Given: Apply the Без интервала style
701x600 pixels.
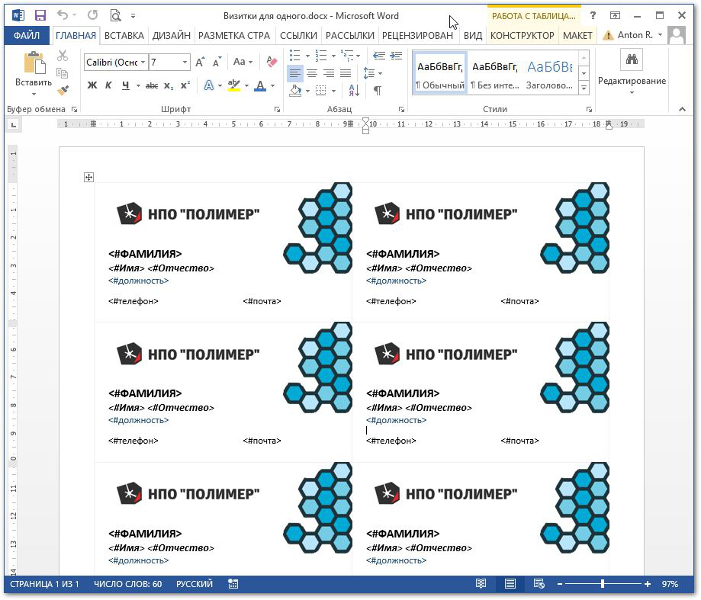Looking at the screenshot, I should tap(495, 73).
